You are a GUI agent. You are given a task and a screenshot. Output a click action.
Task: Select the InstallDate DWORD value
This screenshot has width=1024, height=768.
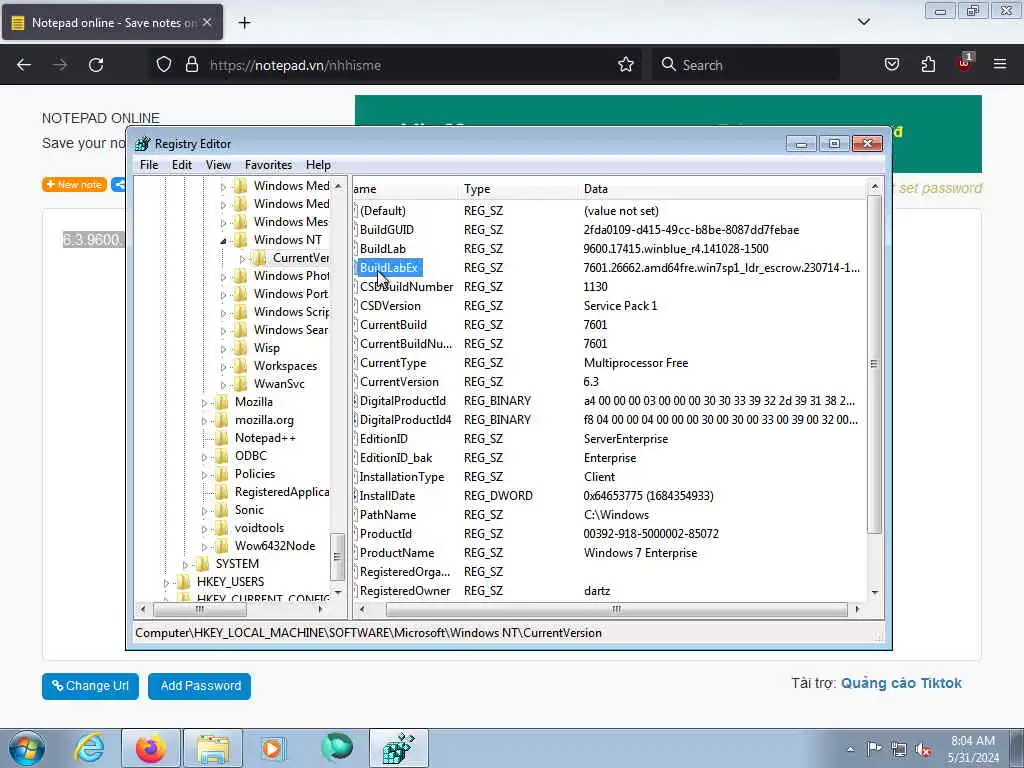tap(387, 496)
